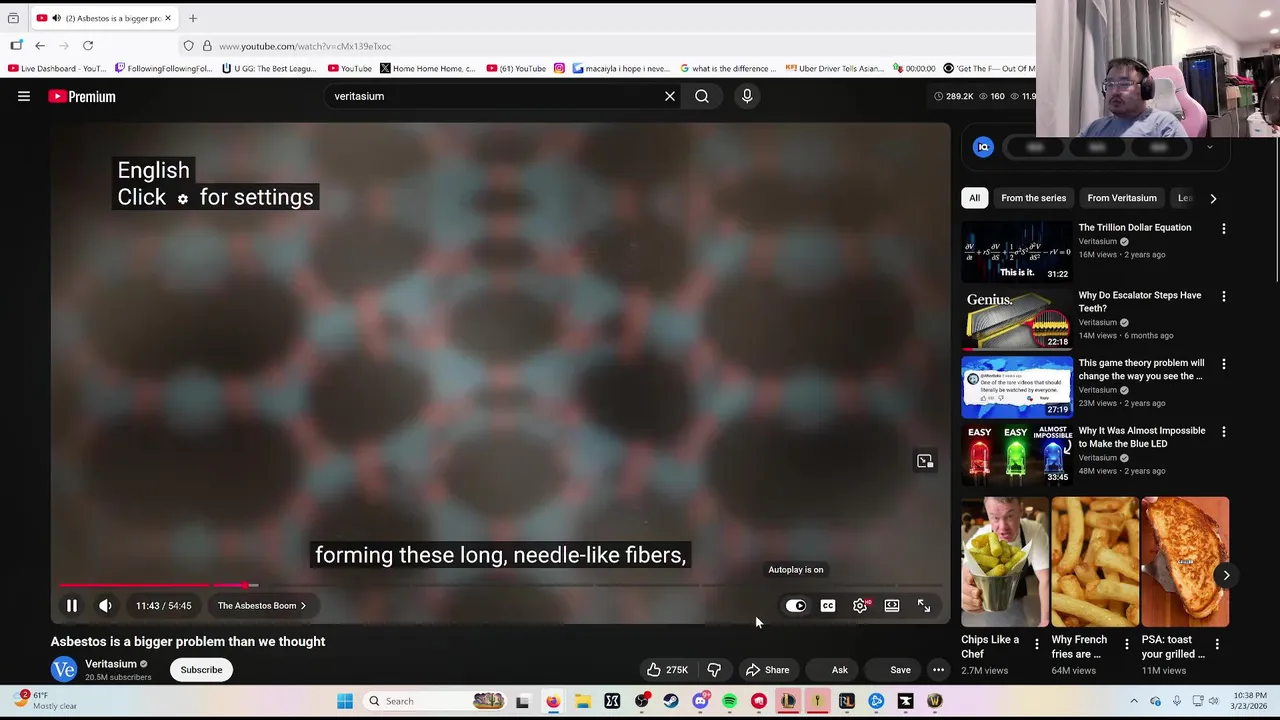Image resolution: width=1280 pixels, height=720 pixels.
Task: Open Veritasium channel avatar
Action: [64, 670]
